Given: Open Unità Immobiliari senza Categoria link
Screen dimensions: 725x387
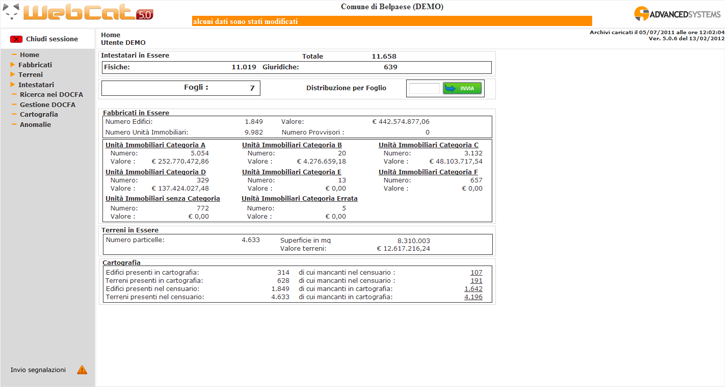Looking at the screenshot, I should 163,198.
